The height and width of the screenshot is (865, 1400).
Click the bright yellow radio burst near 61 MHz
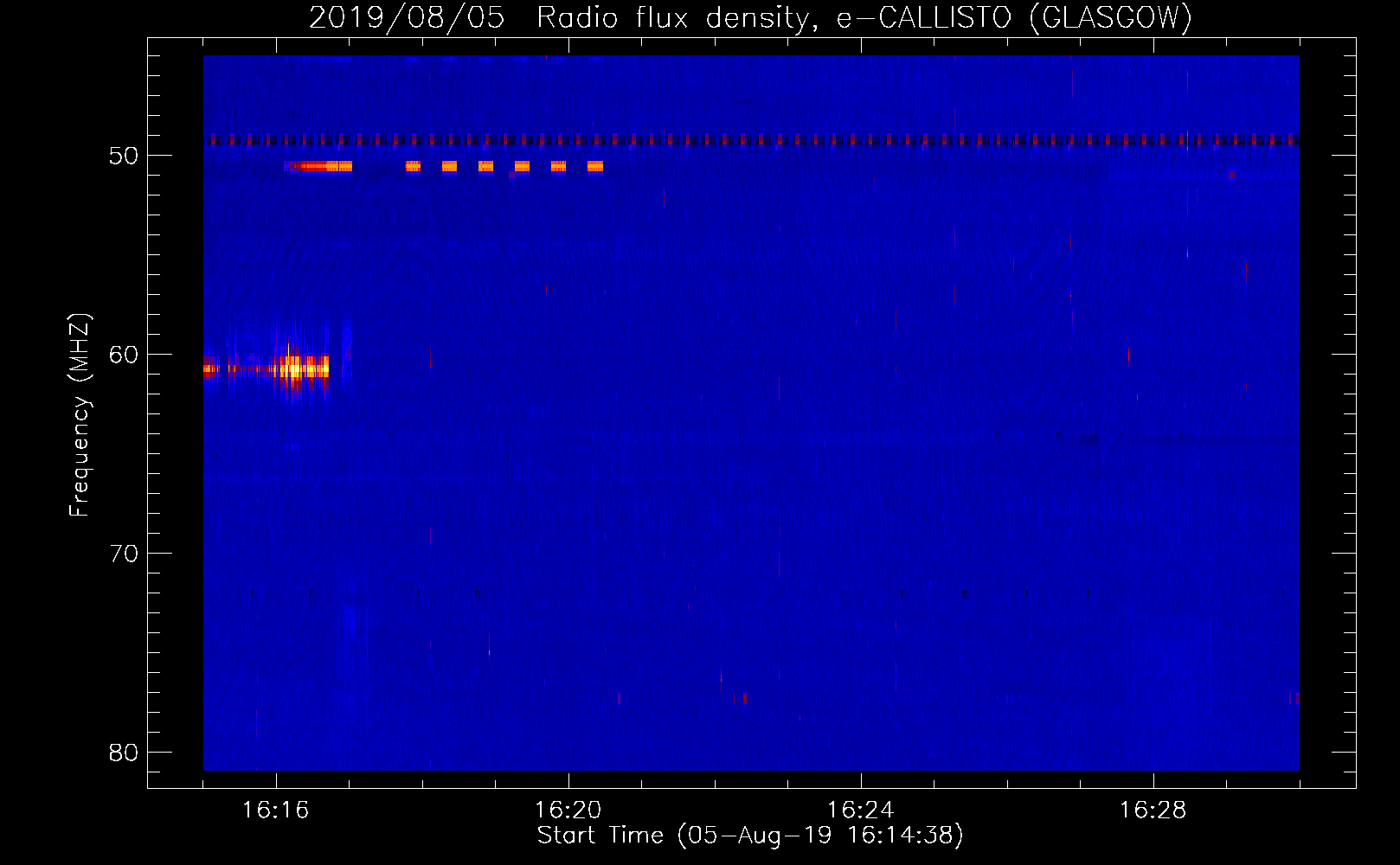(x=300, y=368)
